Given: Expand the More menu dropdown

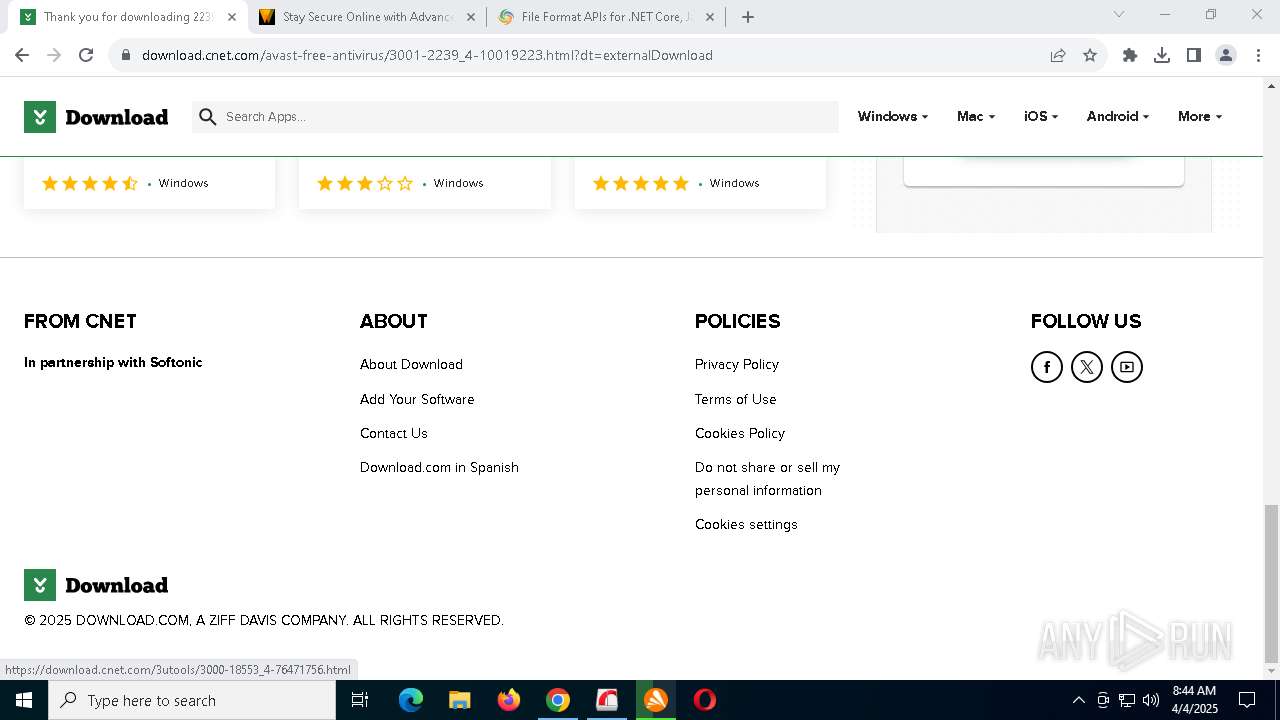Looking at the screenshot, I should click(x=1200, y=117).
